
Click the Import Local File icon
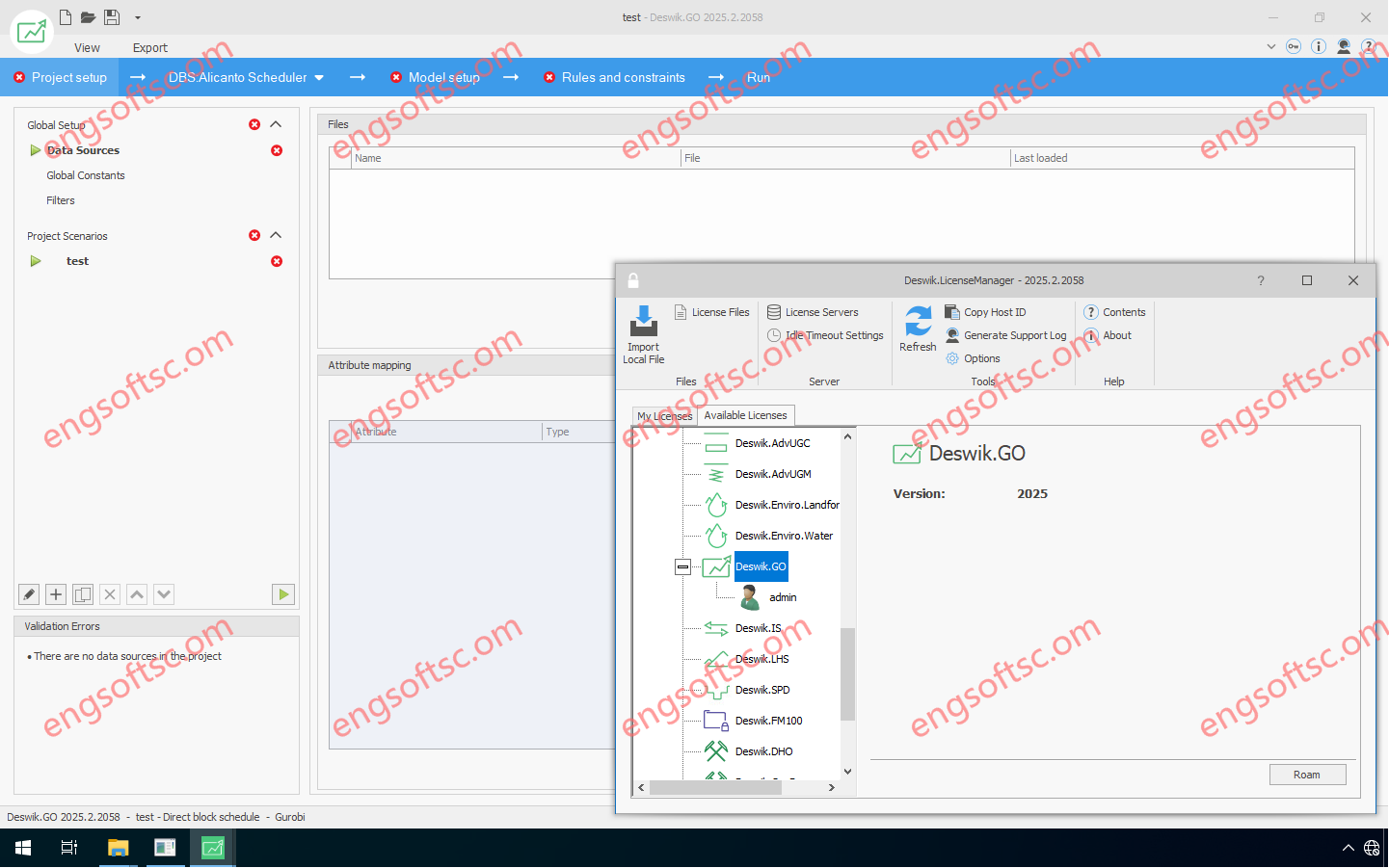(x=643, y=322)
